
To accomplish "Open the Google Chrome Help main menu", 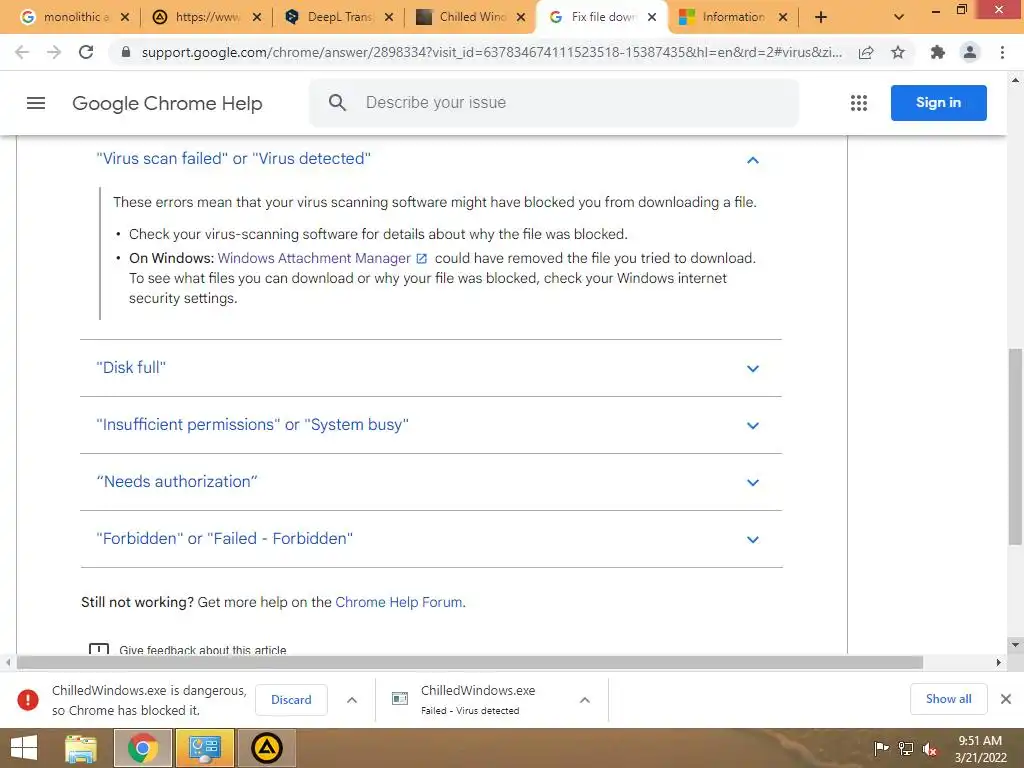I will click(36, 103).
